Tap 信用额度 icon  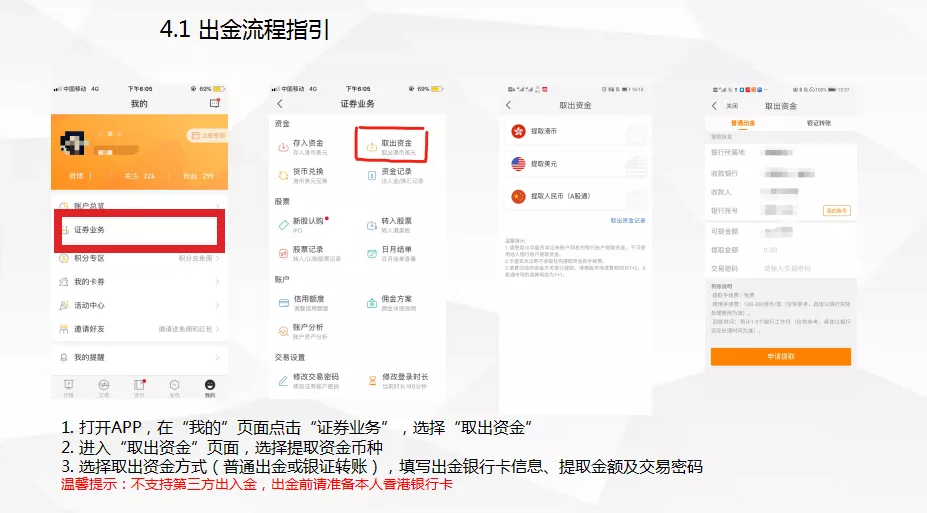pos(283,303)
